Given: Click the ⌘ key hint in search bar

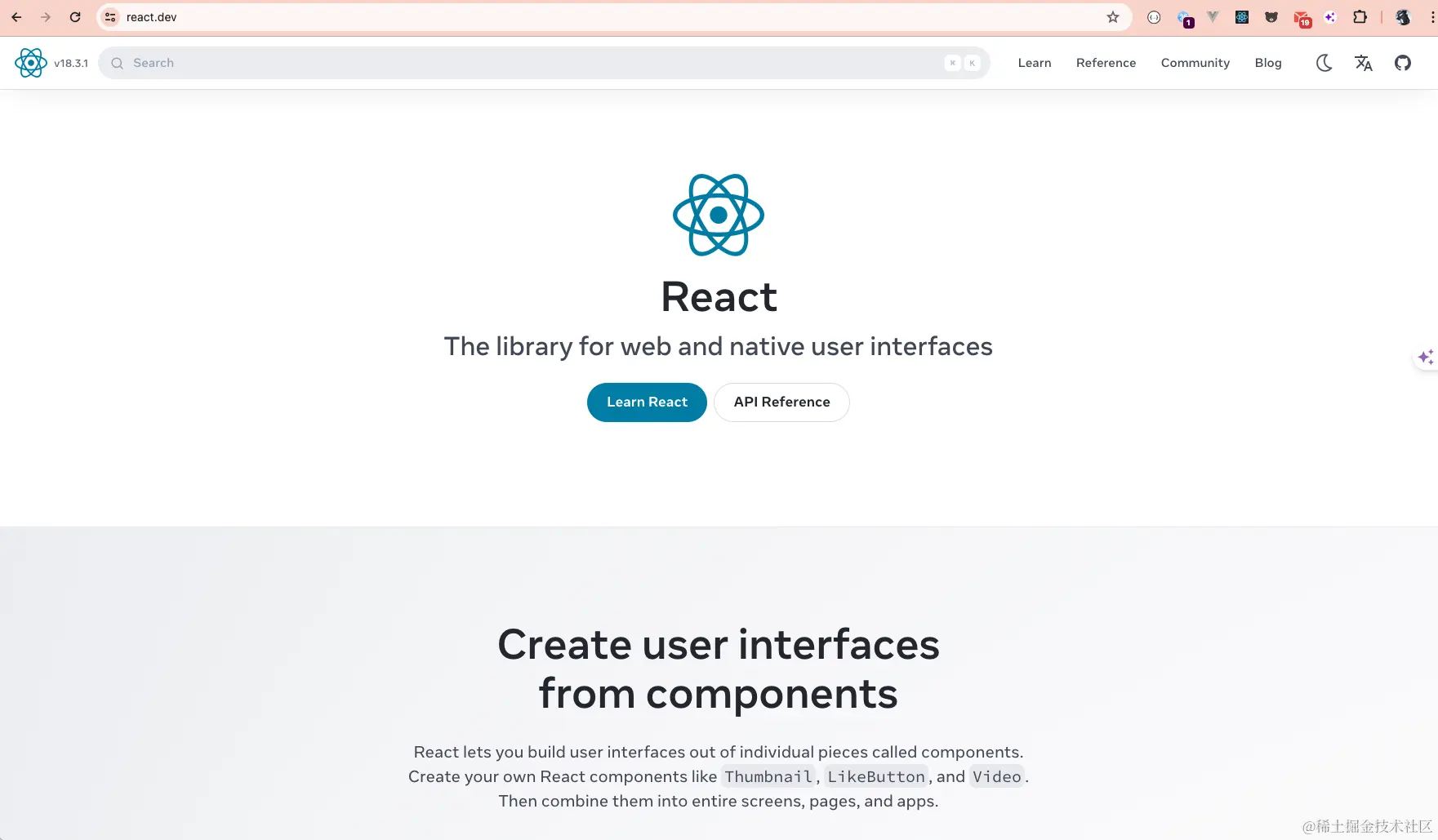Looking at the screenshot, I should 952,63.
